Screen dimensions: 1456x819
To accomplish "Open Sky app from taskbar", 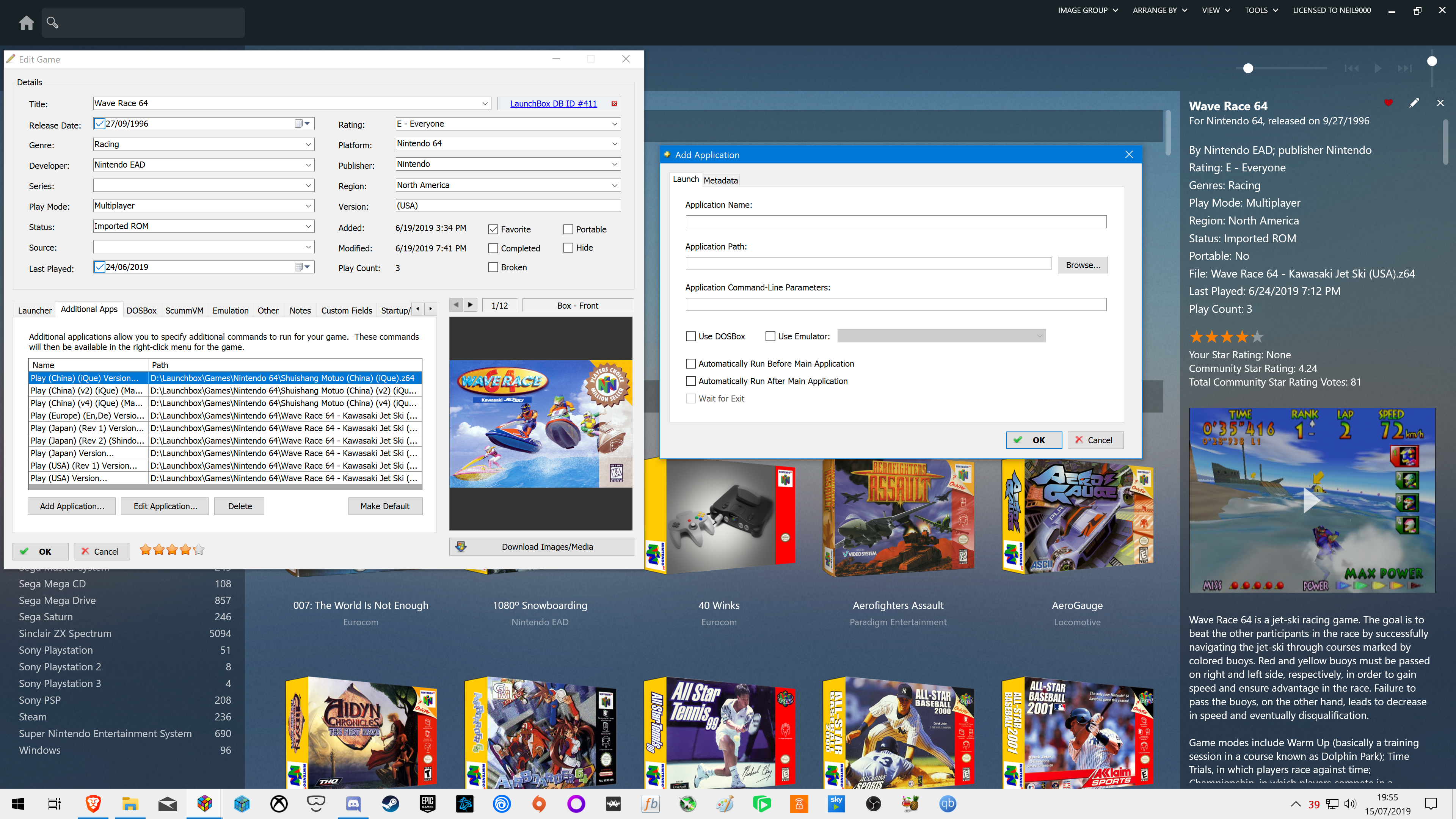I will tap(836, 804).
